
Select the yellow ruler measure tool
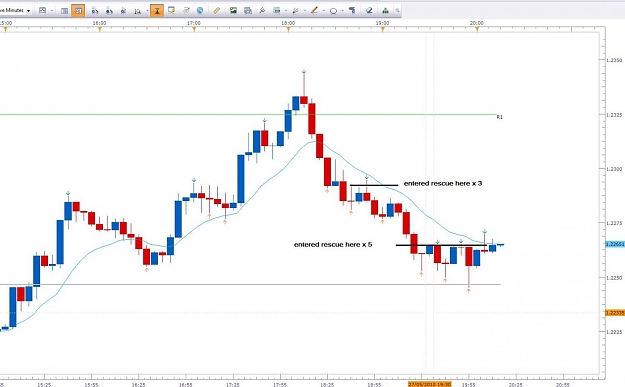pos(216,10)
